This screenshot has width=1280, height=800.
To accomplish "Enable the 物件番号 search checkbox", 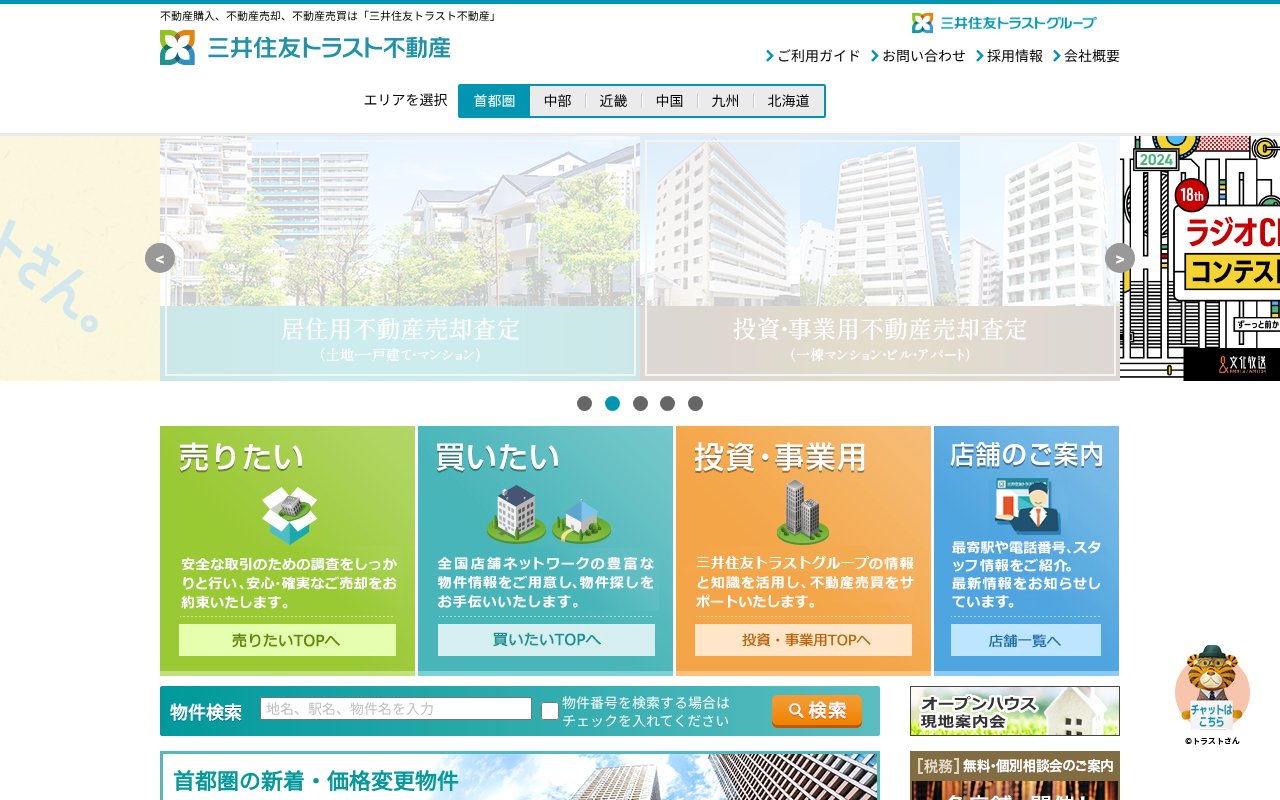I will 549,711.
